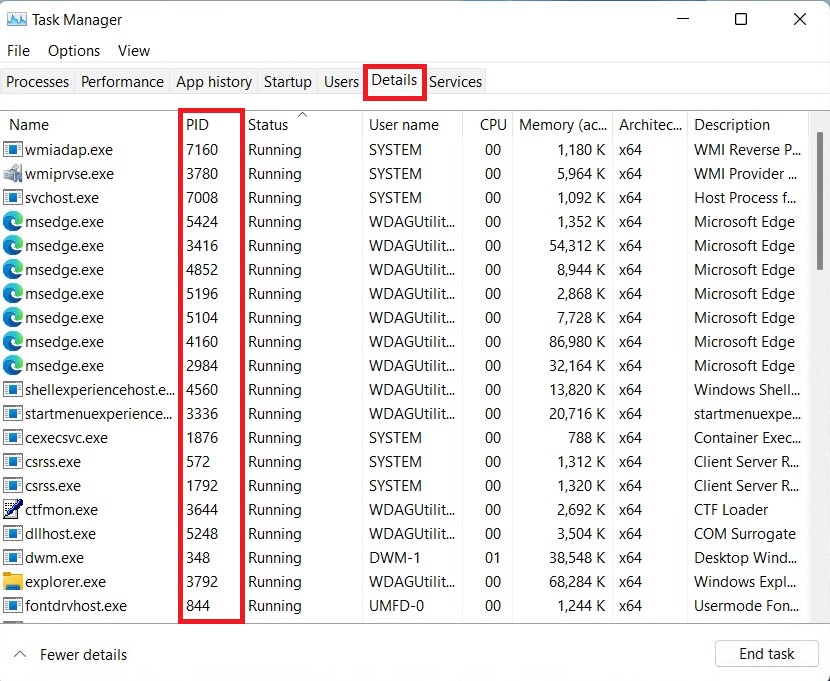Switch to the Performance tab
The height and width of the screenshot is (681, 830).
point(121,81)
